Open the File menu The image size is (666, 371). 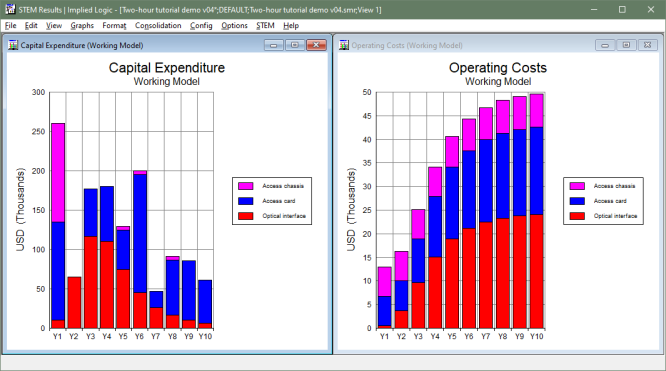pos(11,25)
